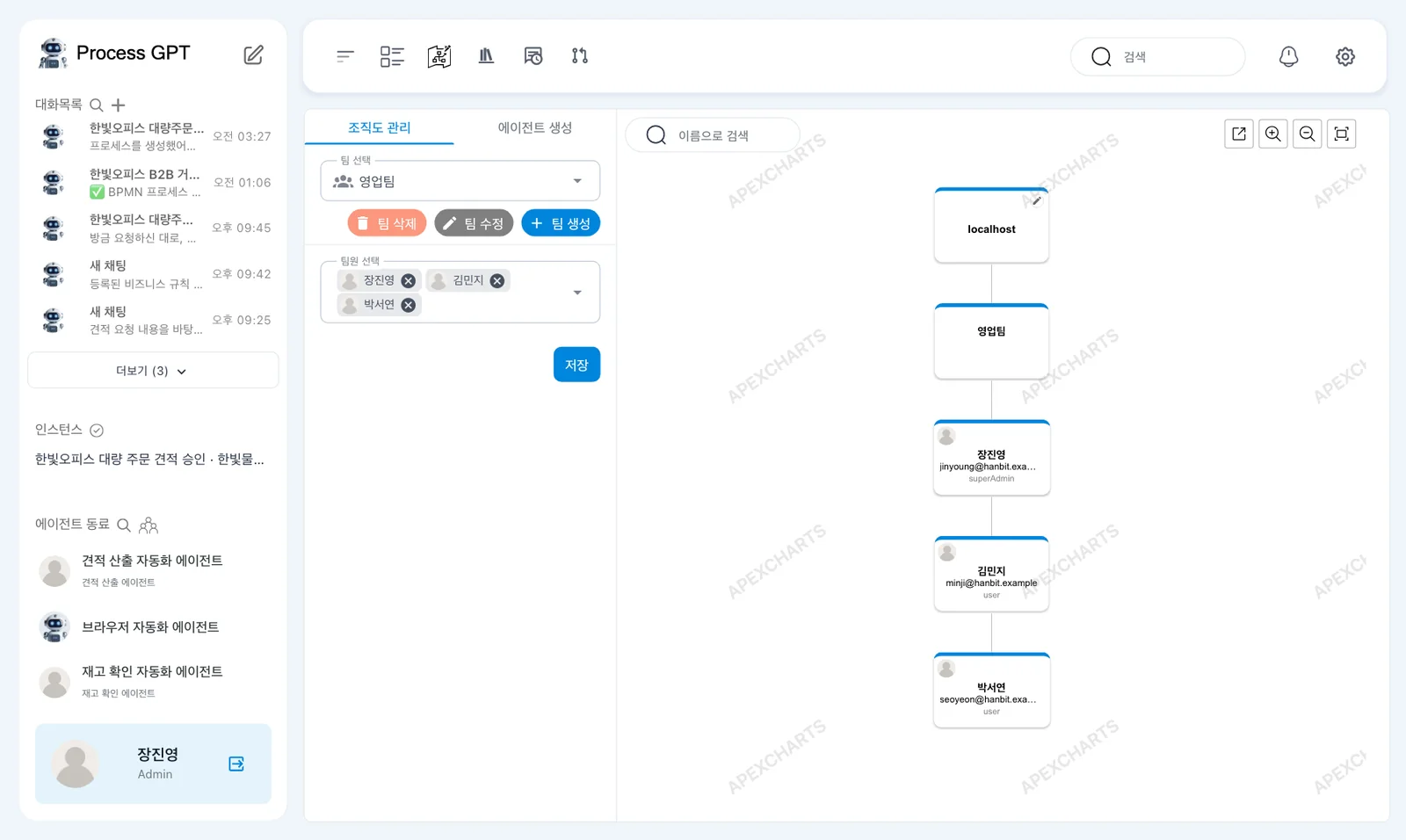The height and width of the screenshot is (840, 1406).
Task: Fit the organization chart to screen
Action: 1342,134
